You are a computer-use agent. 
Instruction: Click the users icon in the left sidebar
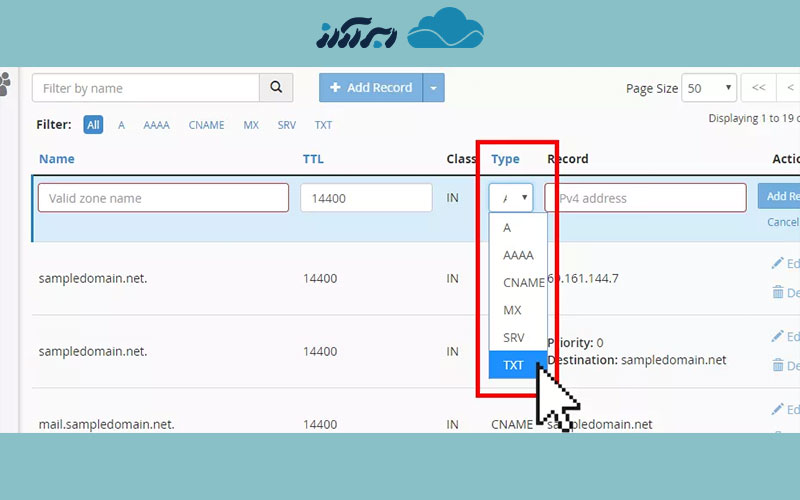point(5,84)
